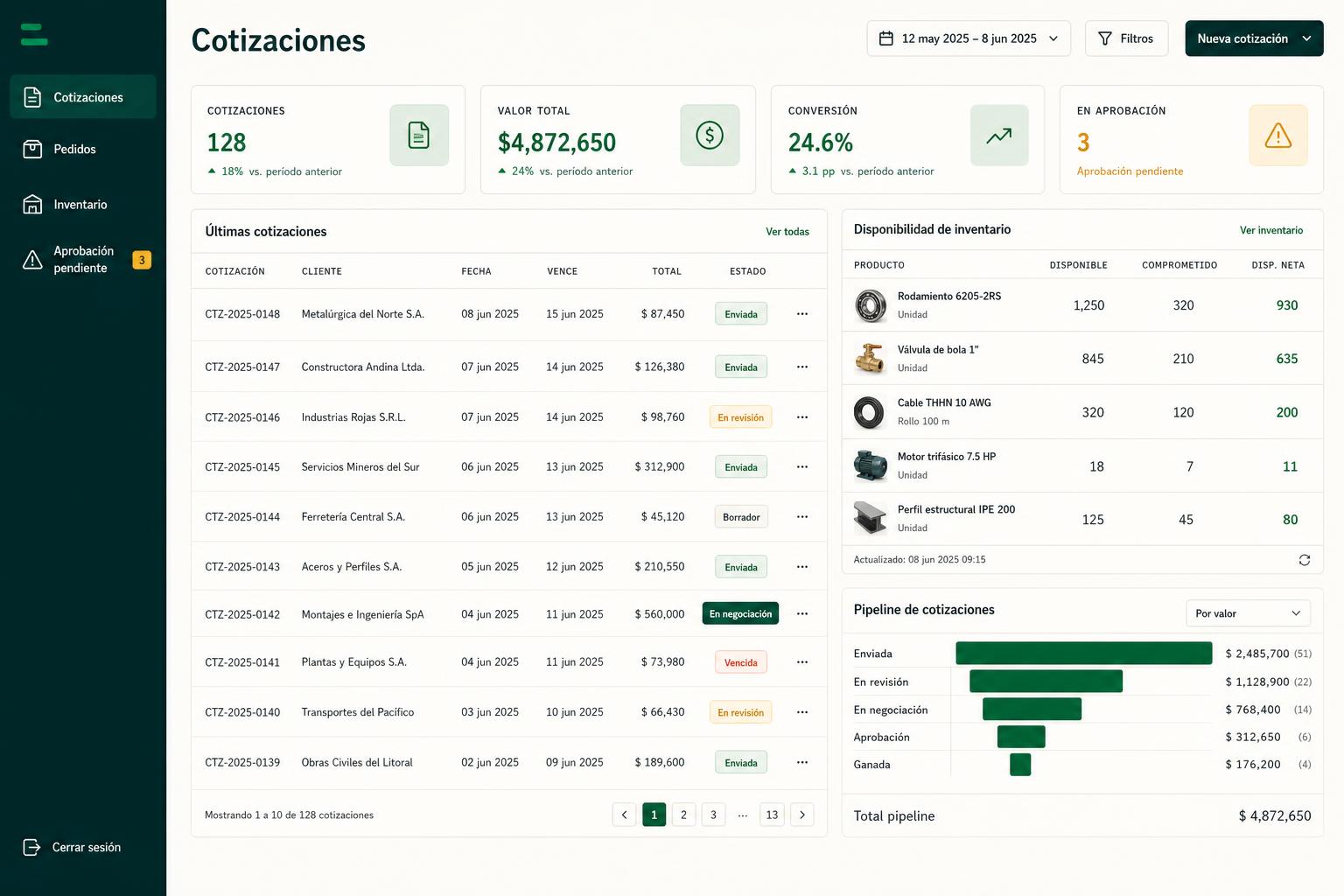The width and height of the screenshot is (1344, 896).
Task: Click the warning icon in En Aprobación card
Action: (1278, 136)
